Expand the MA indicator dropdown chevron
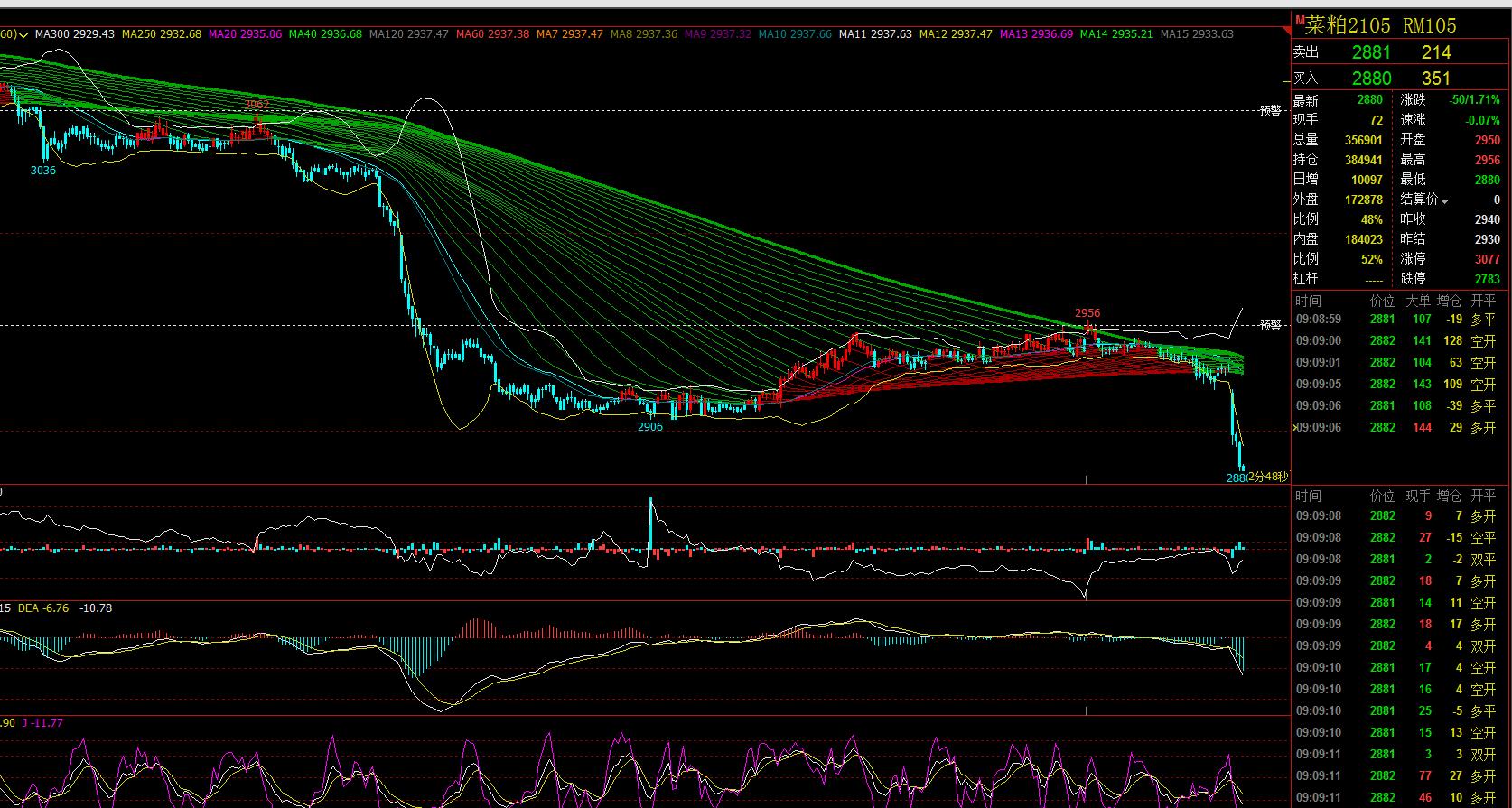This screenshot has width=1512, height=808. pos(23,34)
